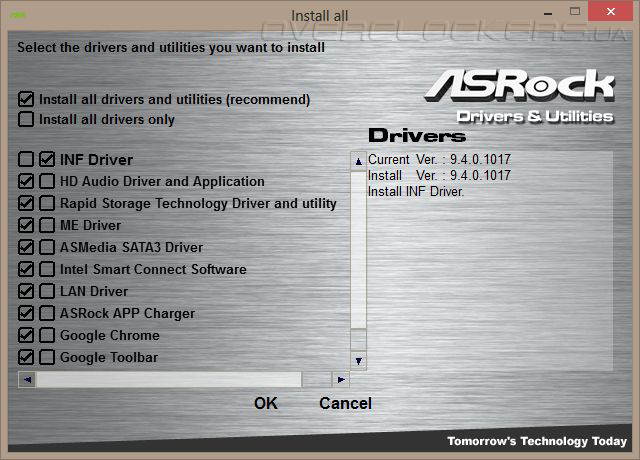Screen dimensions: 640x460
Task: Tick the Install all drivers only checkbox
Action: (x=26, y=119)
